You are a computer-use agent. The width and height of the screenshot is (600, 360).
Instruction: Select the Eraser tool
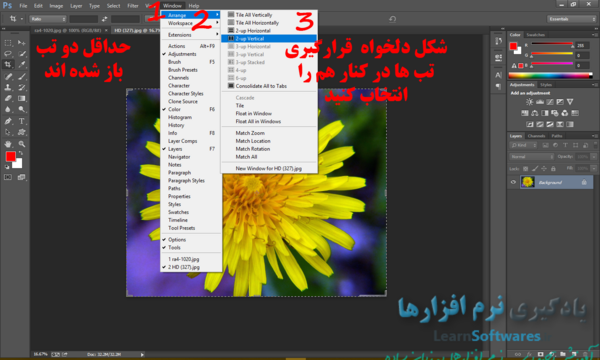pos(8,98)
